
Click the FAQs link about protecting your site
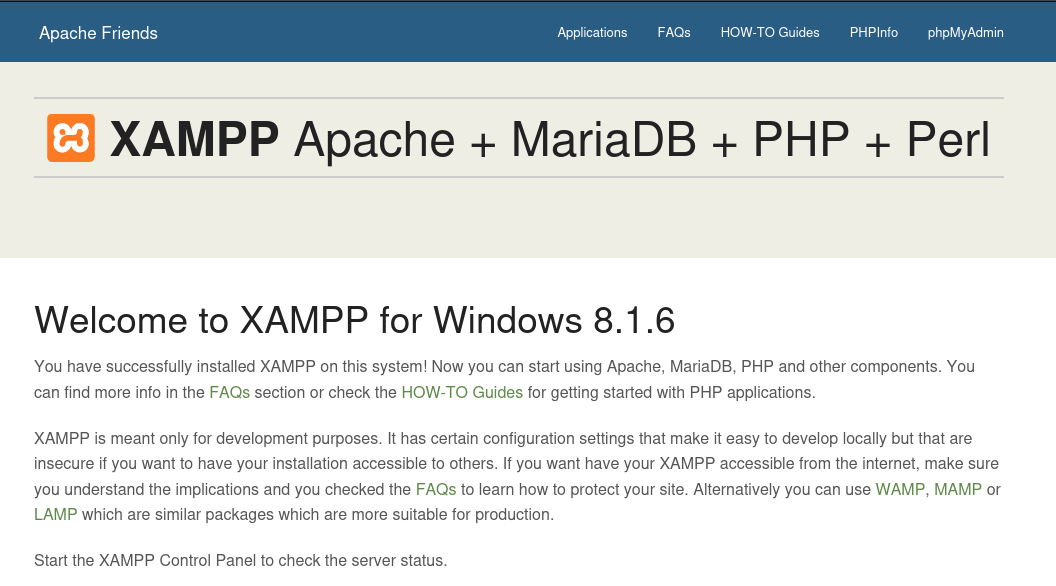point(436,489)
